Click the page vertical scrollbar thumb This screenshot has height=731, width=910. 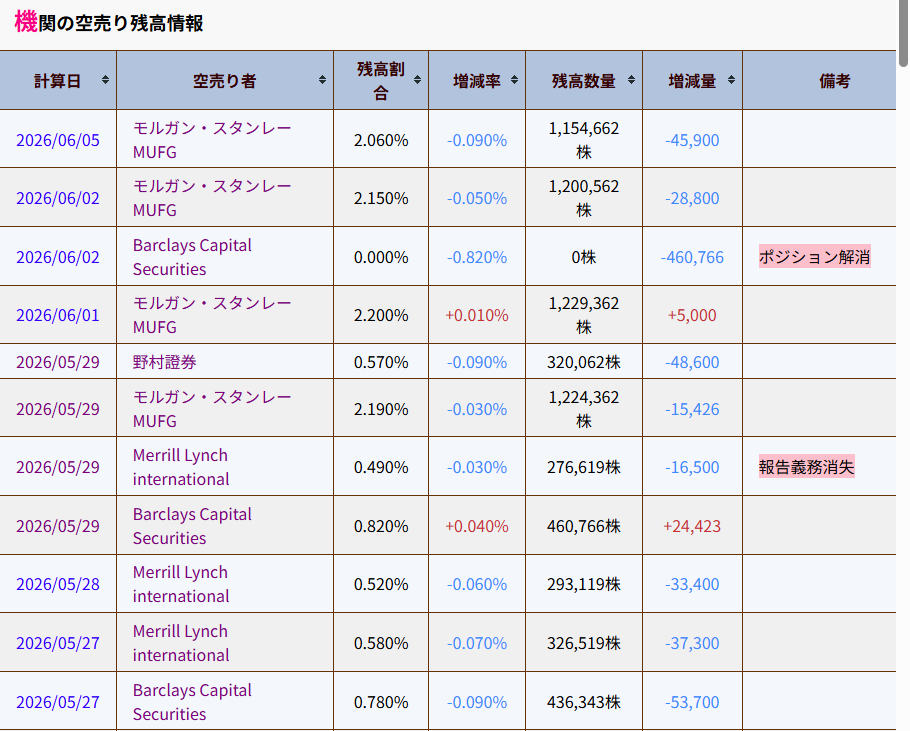click(903, 32)
